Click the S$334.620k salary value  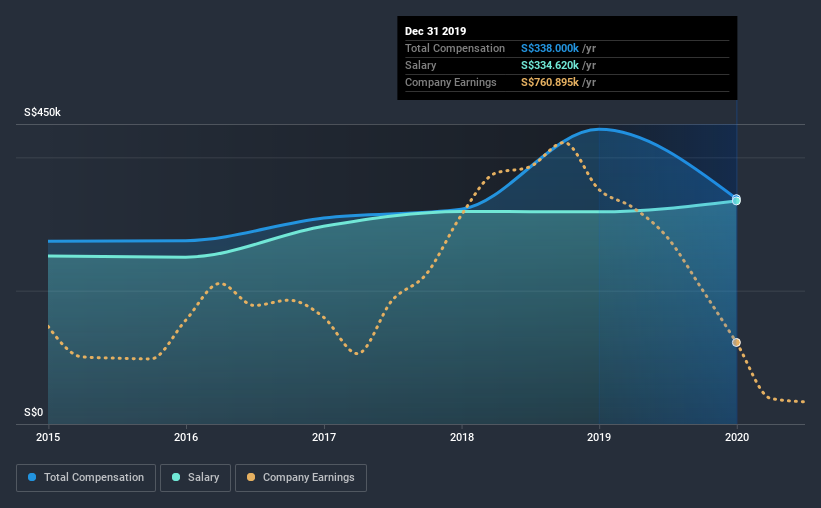[x=550, y=65]
